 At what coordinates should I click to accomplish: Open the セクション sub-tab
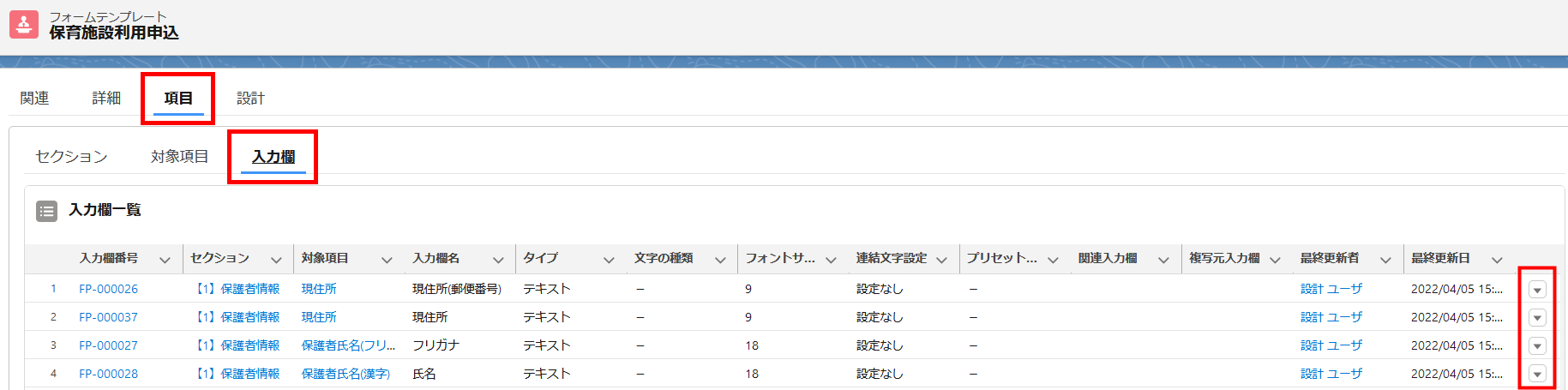(71, 157)
